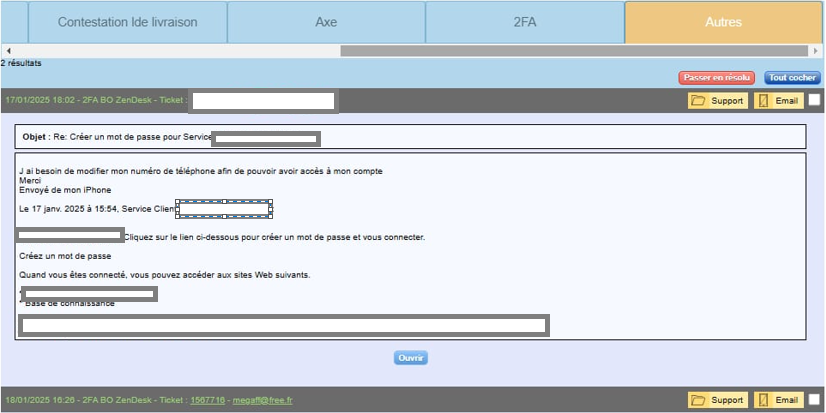The height and width of the screenshot is (413, 826).
Task: Click Email button for 17/01/2025 ticket
Action: [x=779, y=101]
